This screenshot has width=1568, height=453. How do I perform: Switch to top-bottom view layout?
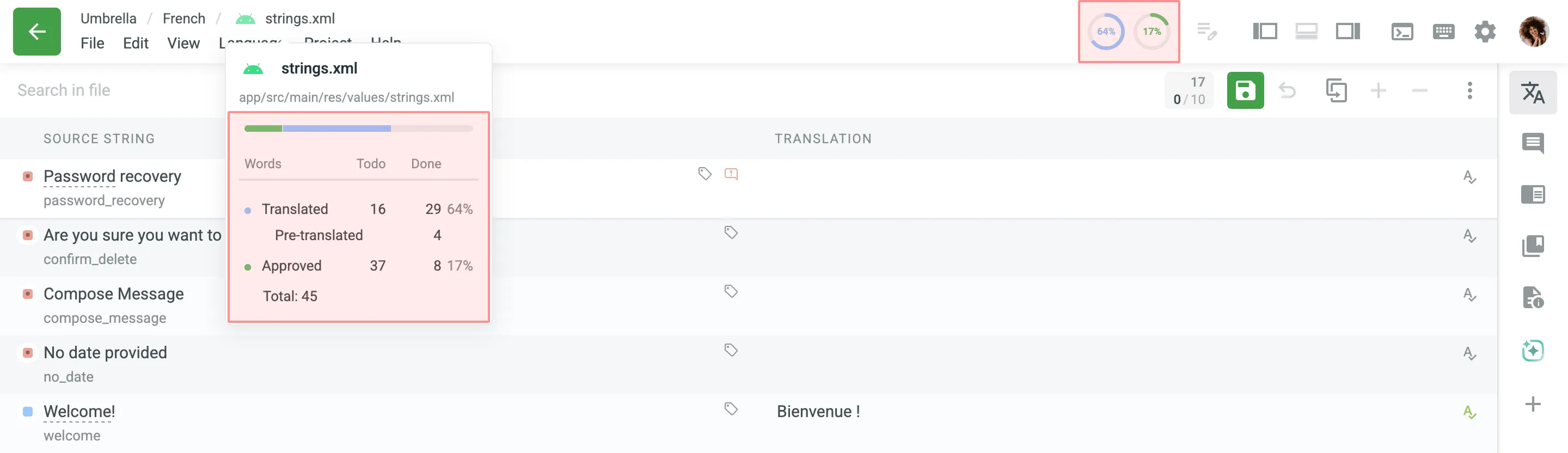pos(1307,30)
